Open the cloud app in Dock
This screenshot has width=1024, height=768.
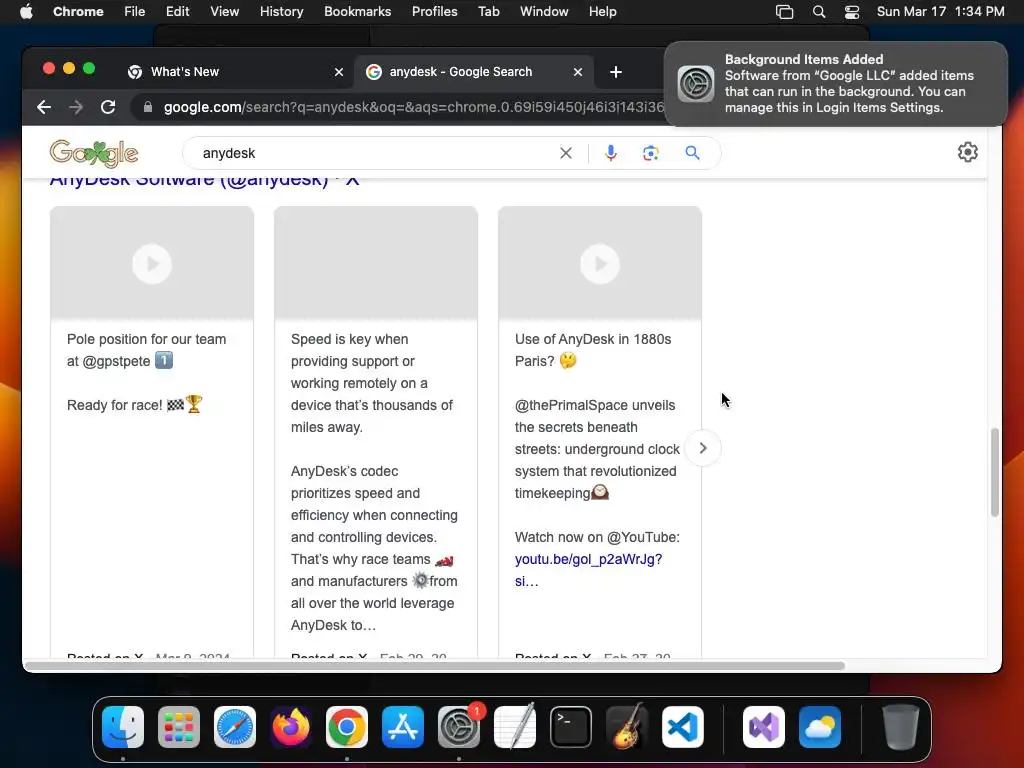point(820,727)
